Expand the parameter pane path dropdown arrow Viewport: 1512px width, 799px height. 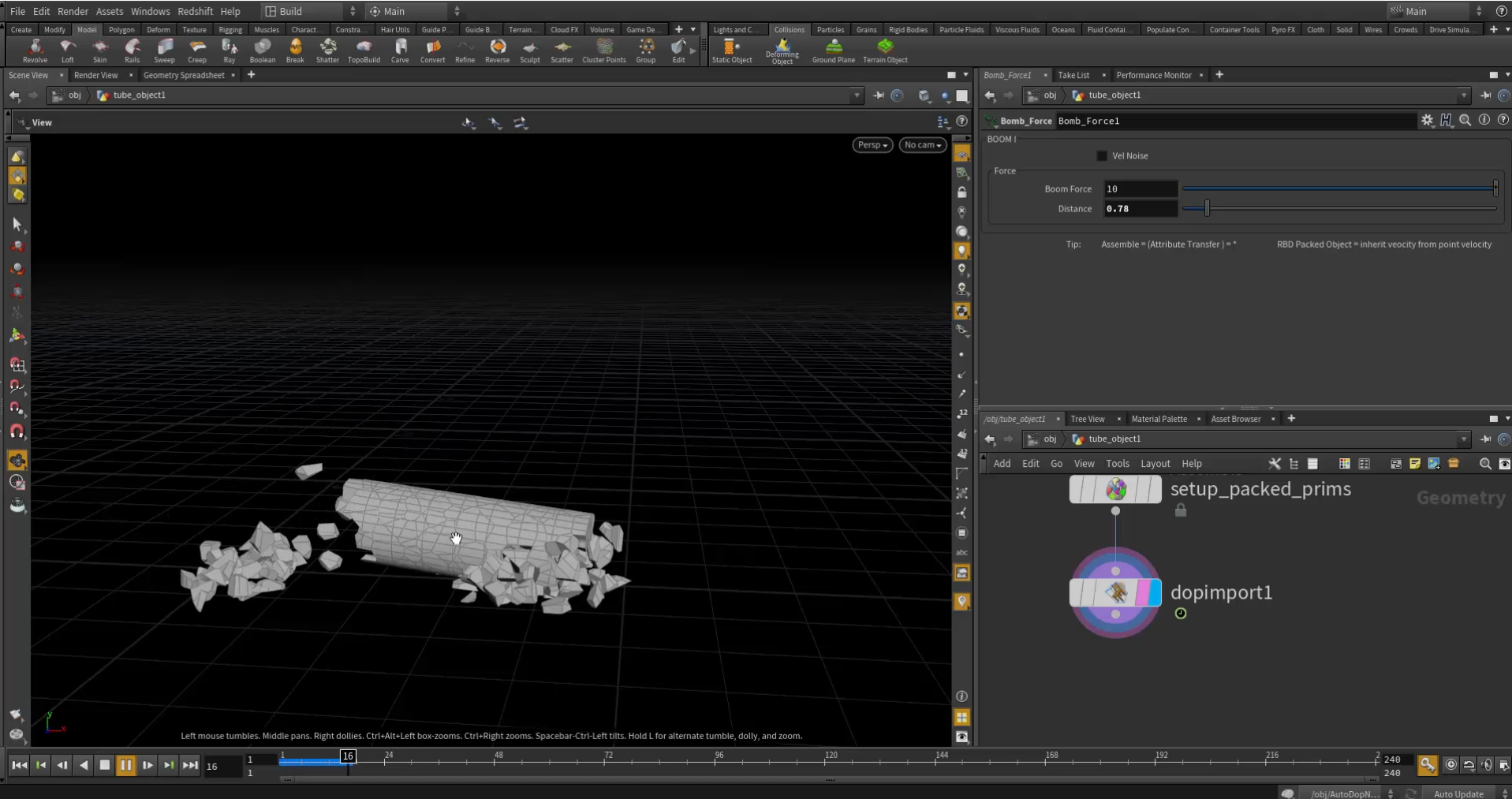[x=1464, y=95]
